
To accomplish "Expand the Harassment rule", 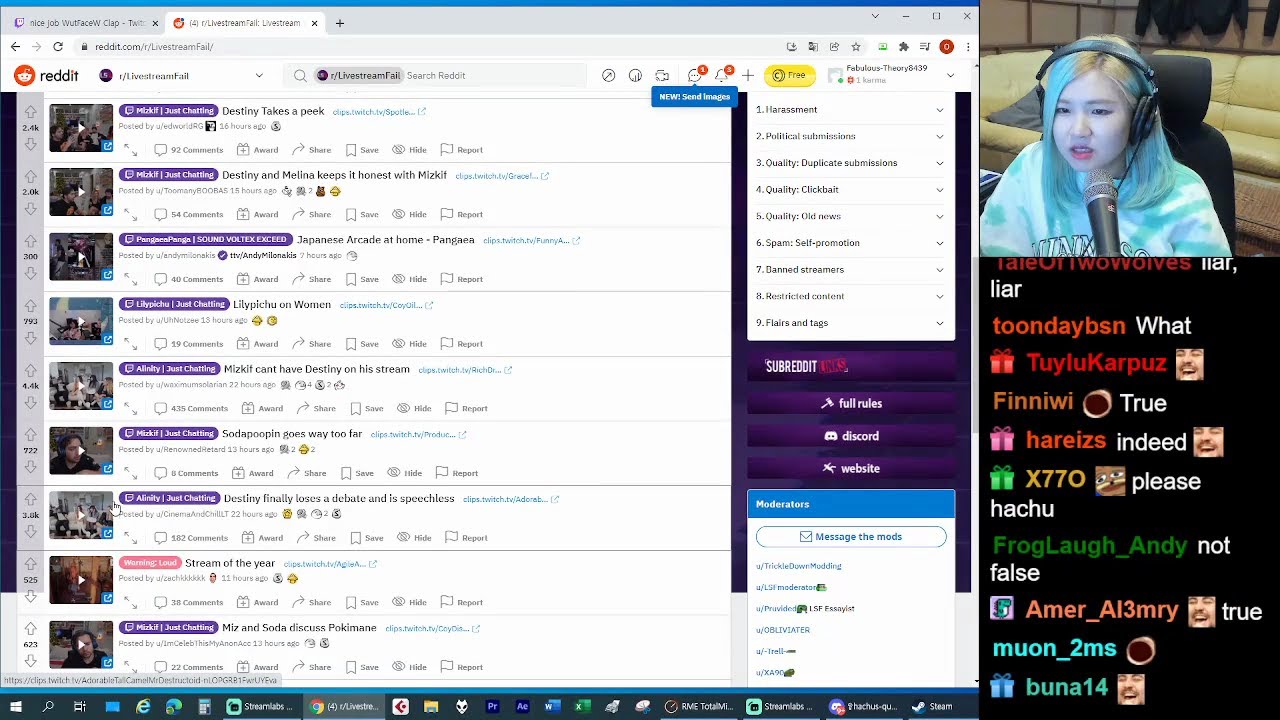I will (x=851, y=110).
